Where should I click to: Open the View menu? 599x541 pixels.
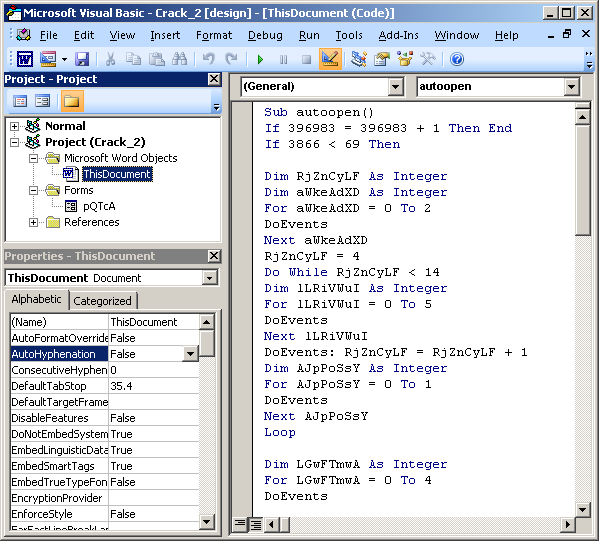[x=122, y=36]
